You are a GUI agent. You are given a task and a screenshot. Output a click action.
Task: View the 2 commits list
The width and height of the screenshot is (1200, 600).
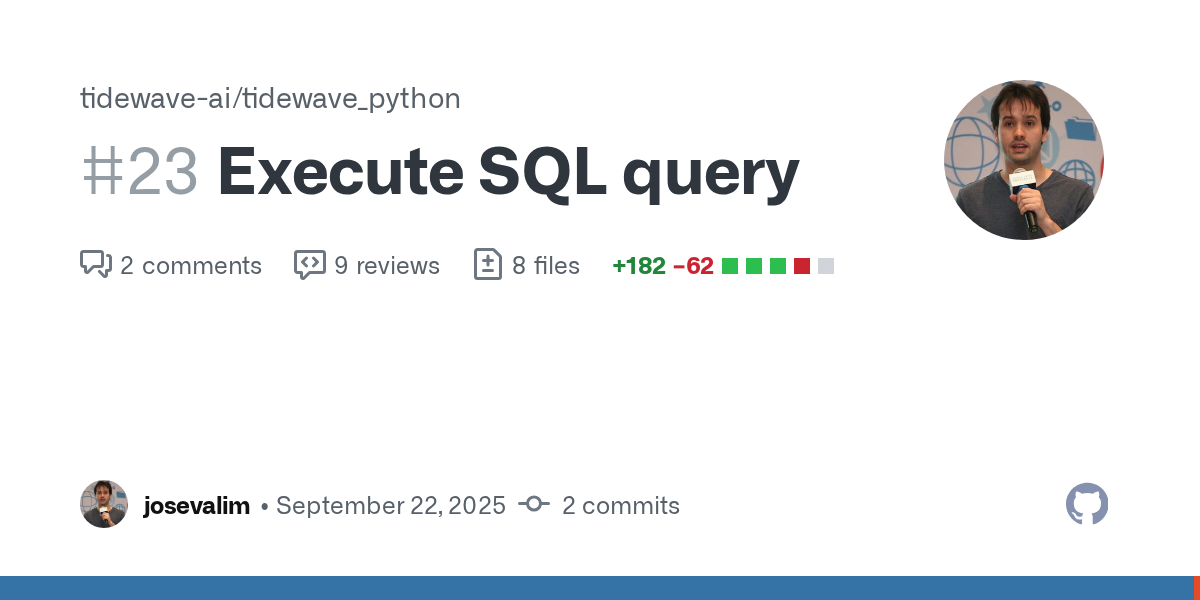[x=620, y=506]
